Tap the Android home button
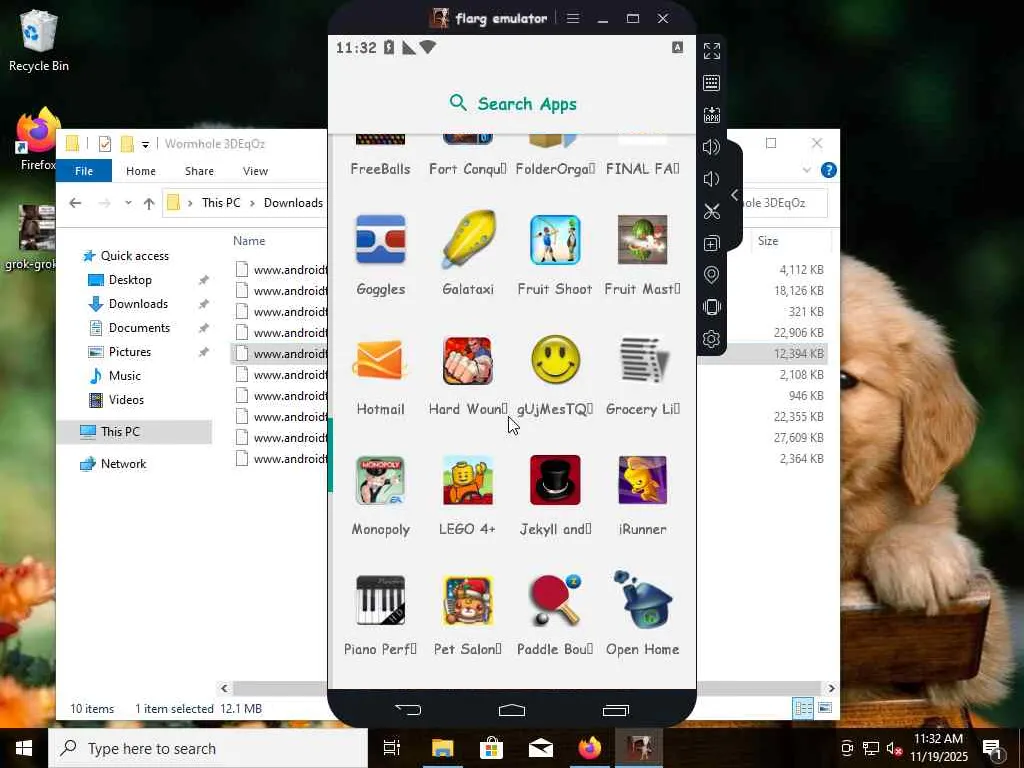1024x768 pixels. pyautogui.click(x=512, y=709)
